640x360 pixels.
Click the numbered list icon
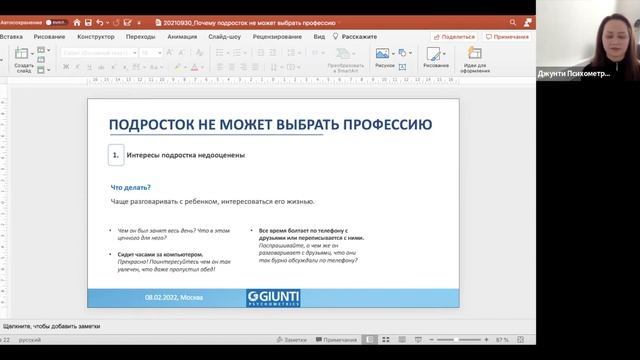(x=236, y=53)
